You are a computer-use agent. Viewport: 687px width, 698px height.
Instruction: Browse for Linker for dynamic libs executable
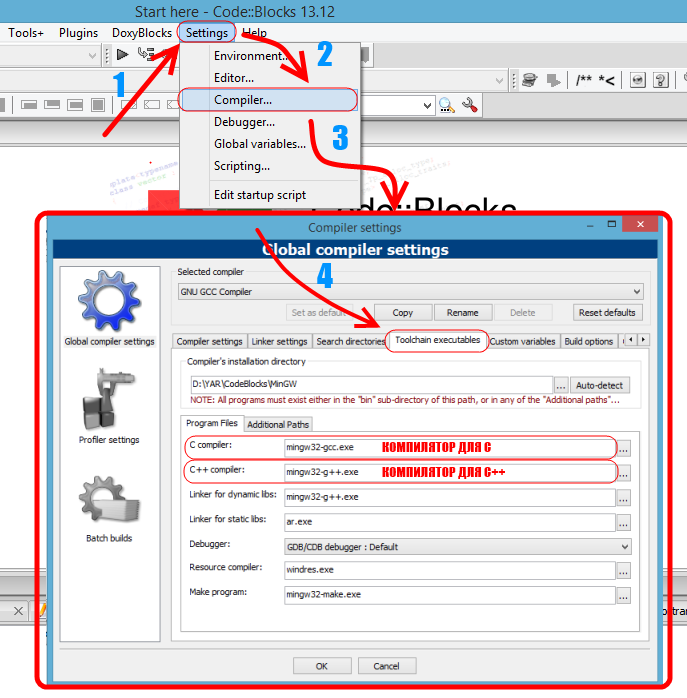pyautogui.click(x=623, y=498)
